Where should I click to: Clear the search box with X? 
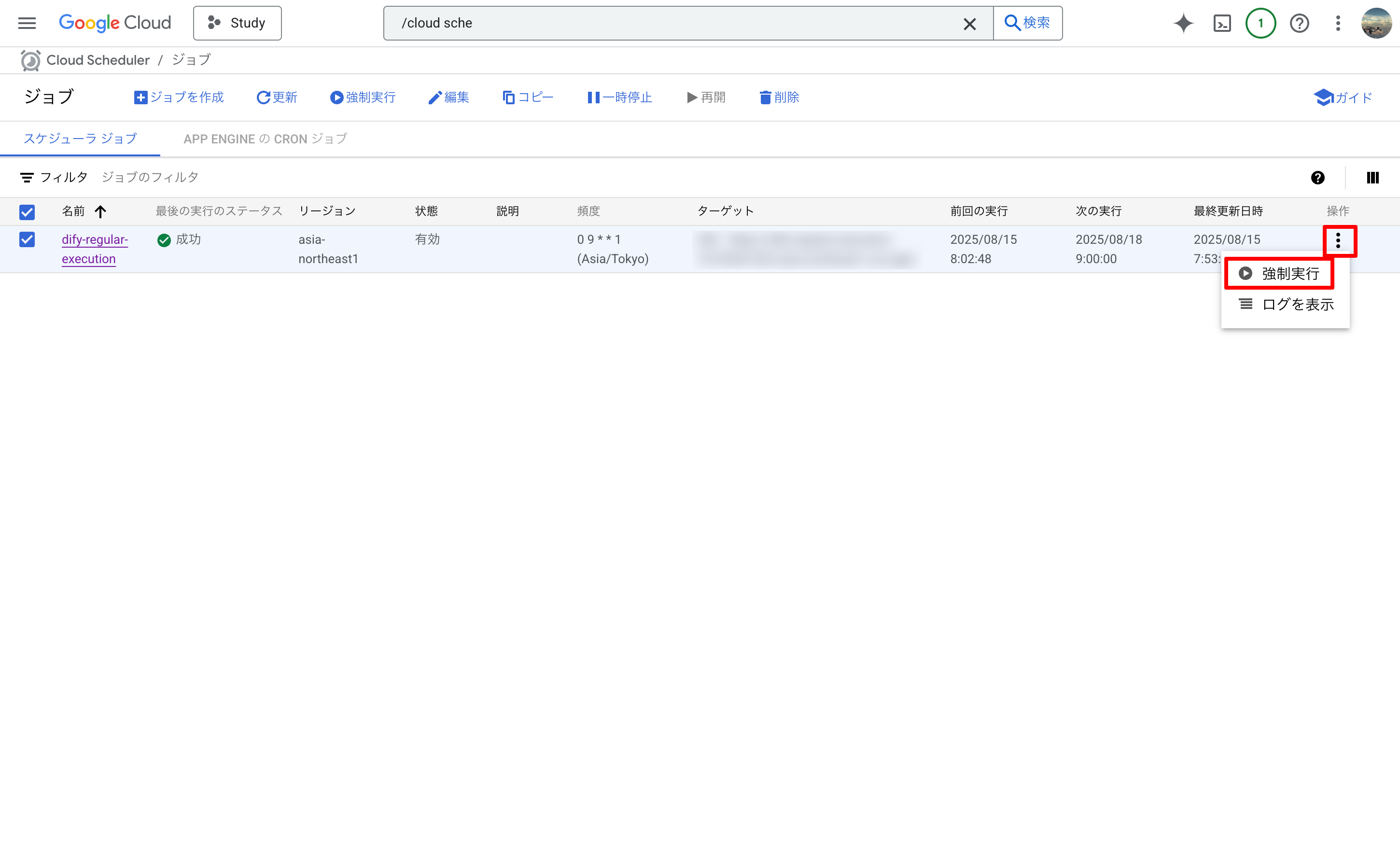tap(969, 24)
